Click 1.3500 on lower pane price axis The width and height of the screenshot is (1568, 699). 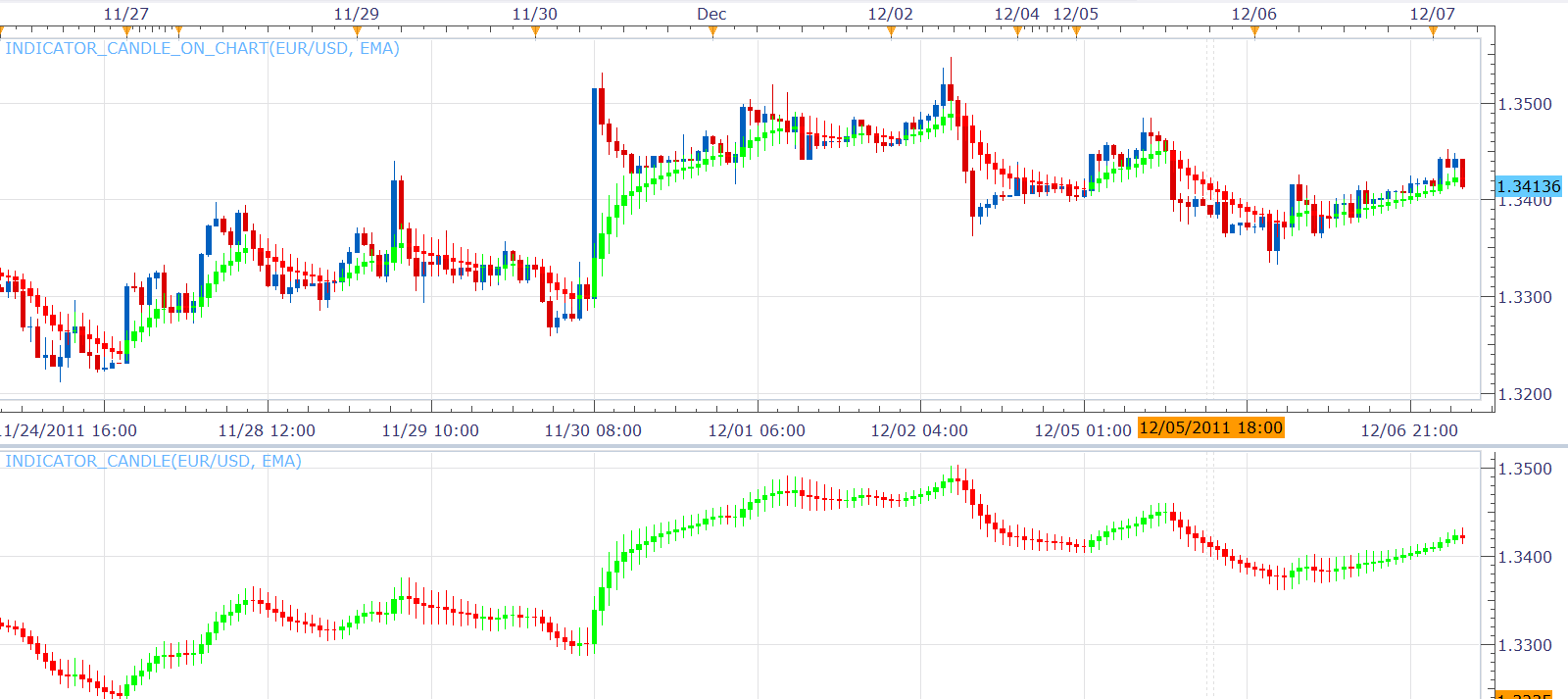click(1526, 469)
